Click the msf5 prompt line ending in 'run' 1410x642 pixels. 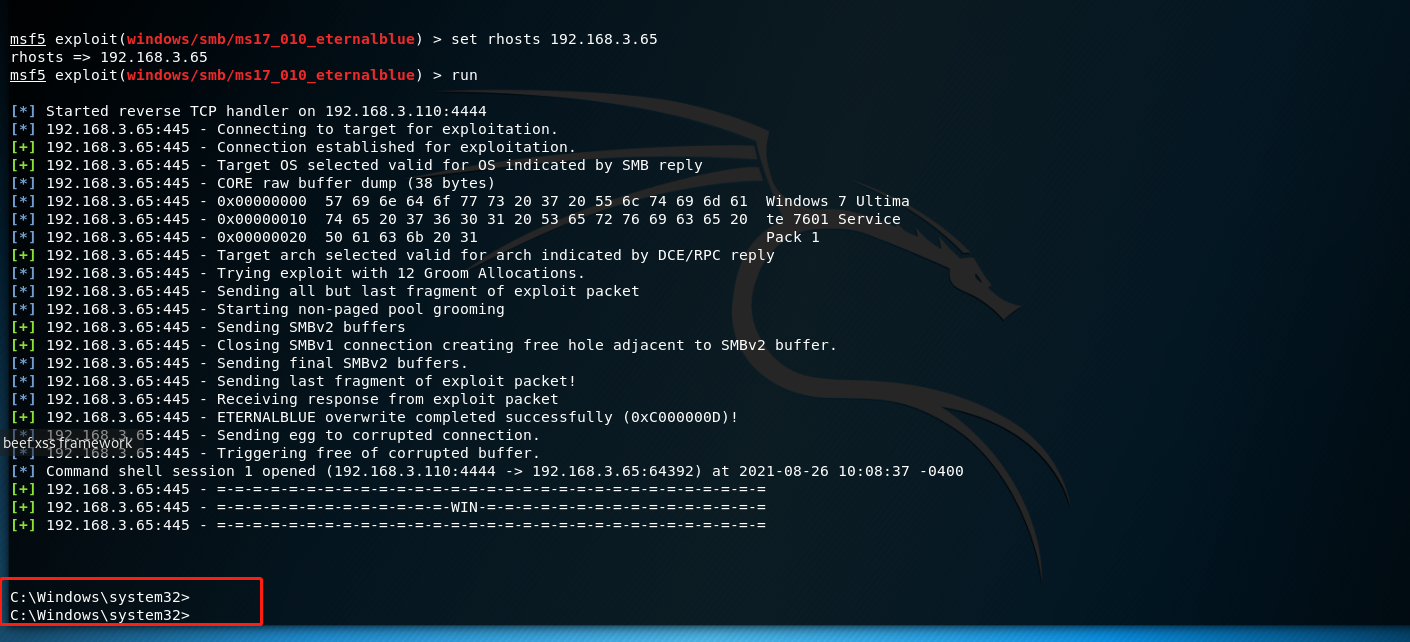244,75
